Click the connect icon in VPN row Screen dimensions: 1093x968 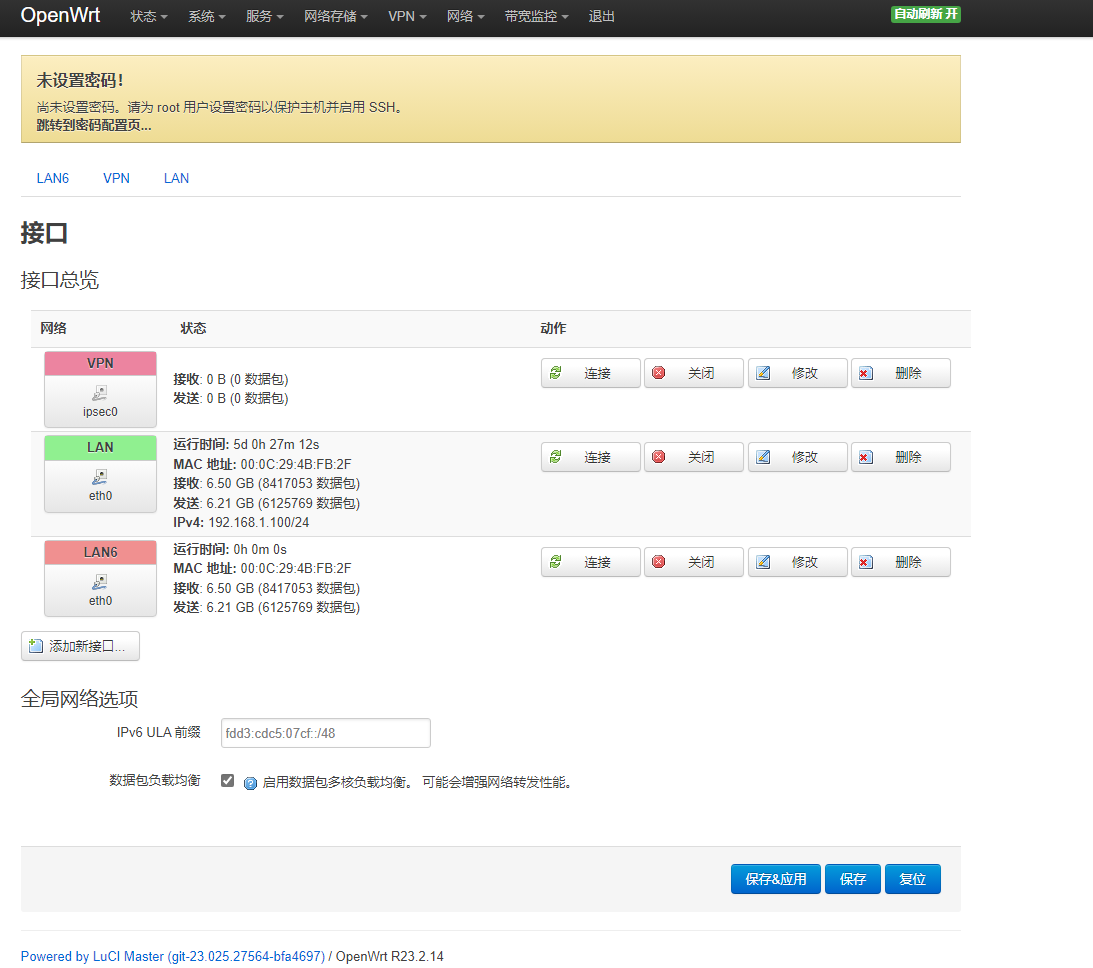(556, 373)
